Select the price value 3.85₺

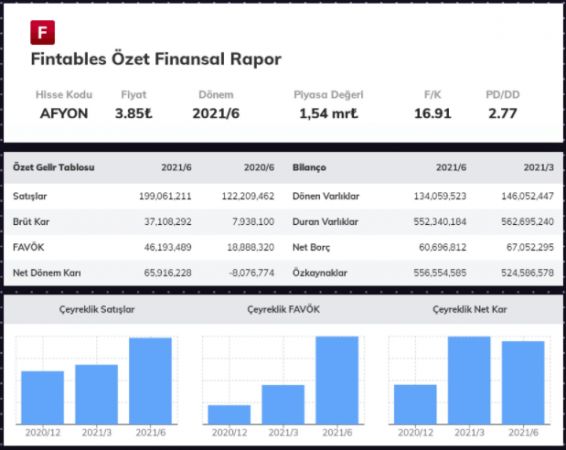pyautogui.click(x=134, y=114)
